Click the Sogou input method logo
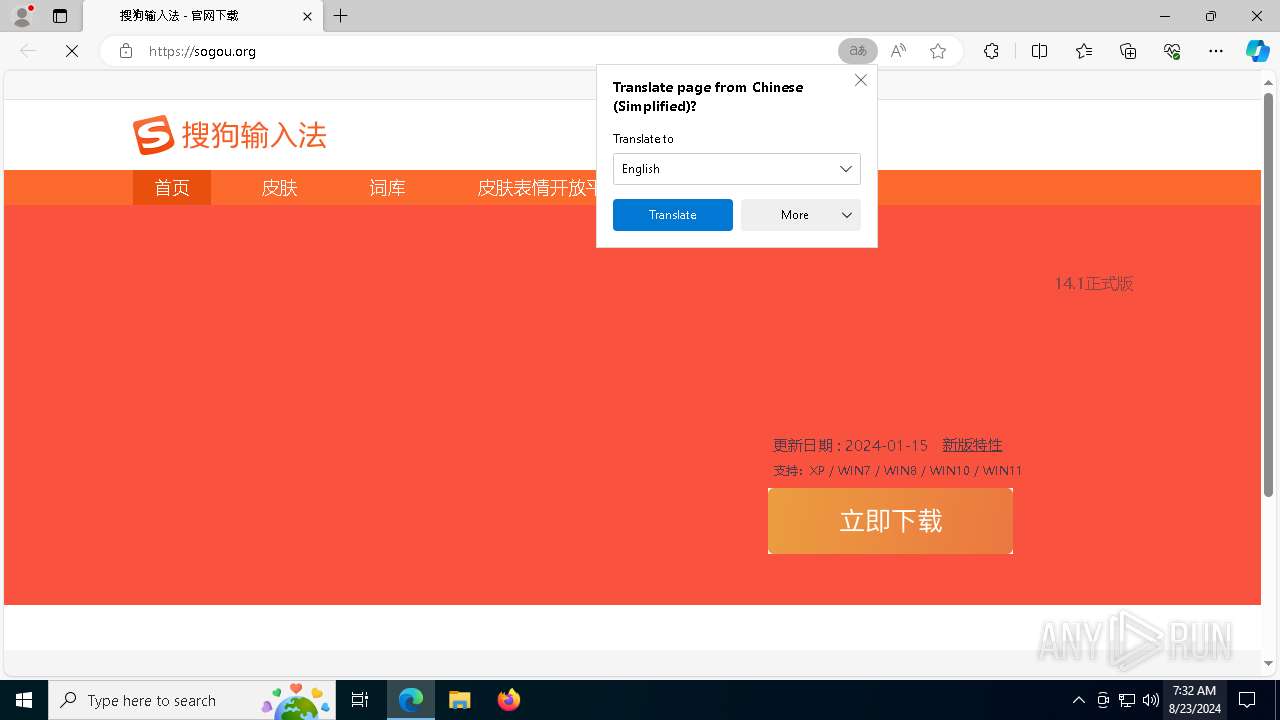The width and height of the screenshot is (1280, 720). 230,135
